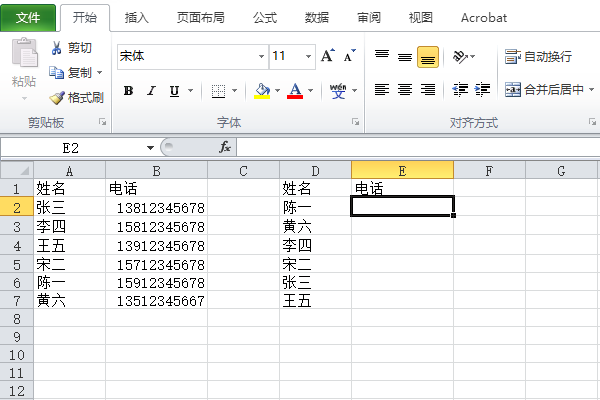The width and height of the screenshot is (600, 400).
Task: Click Select All corner triangle
Action: pos(17,170)
